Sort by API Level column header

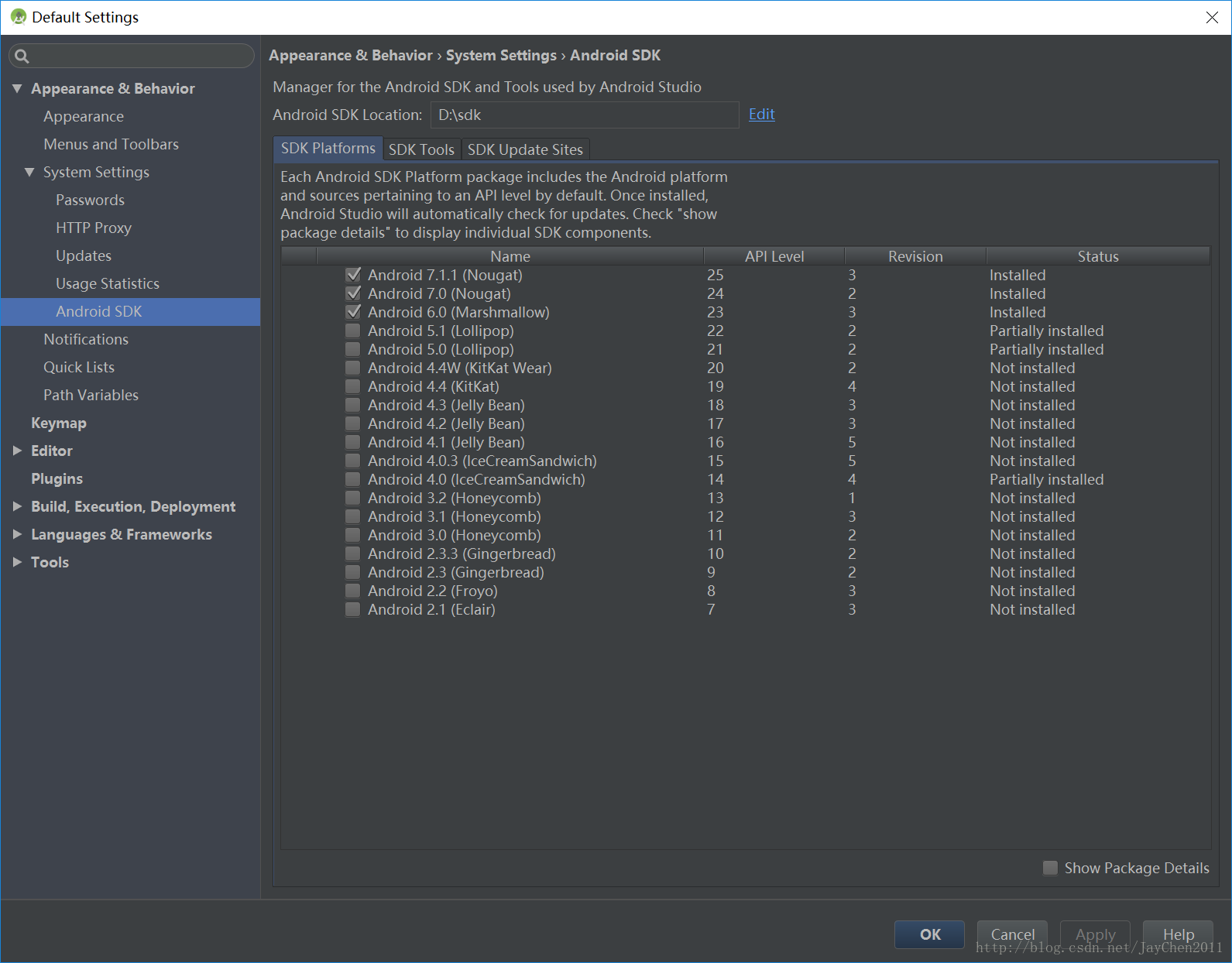tap(774, 256)
